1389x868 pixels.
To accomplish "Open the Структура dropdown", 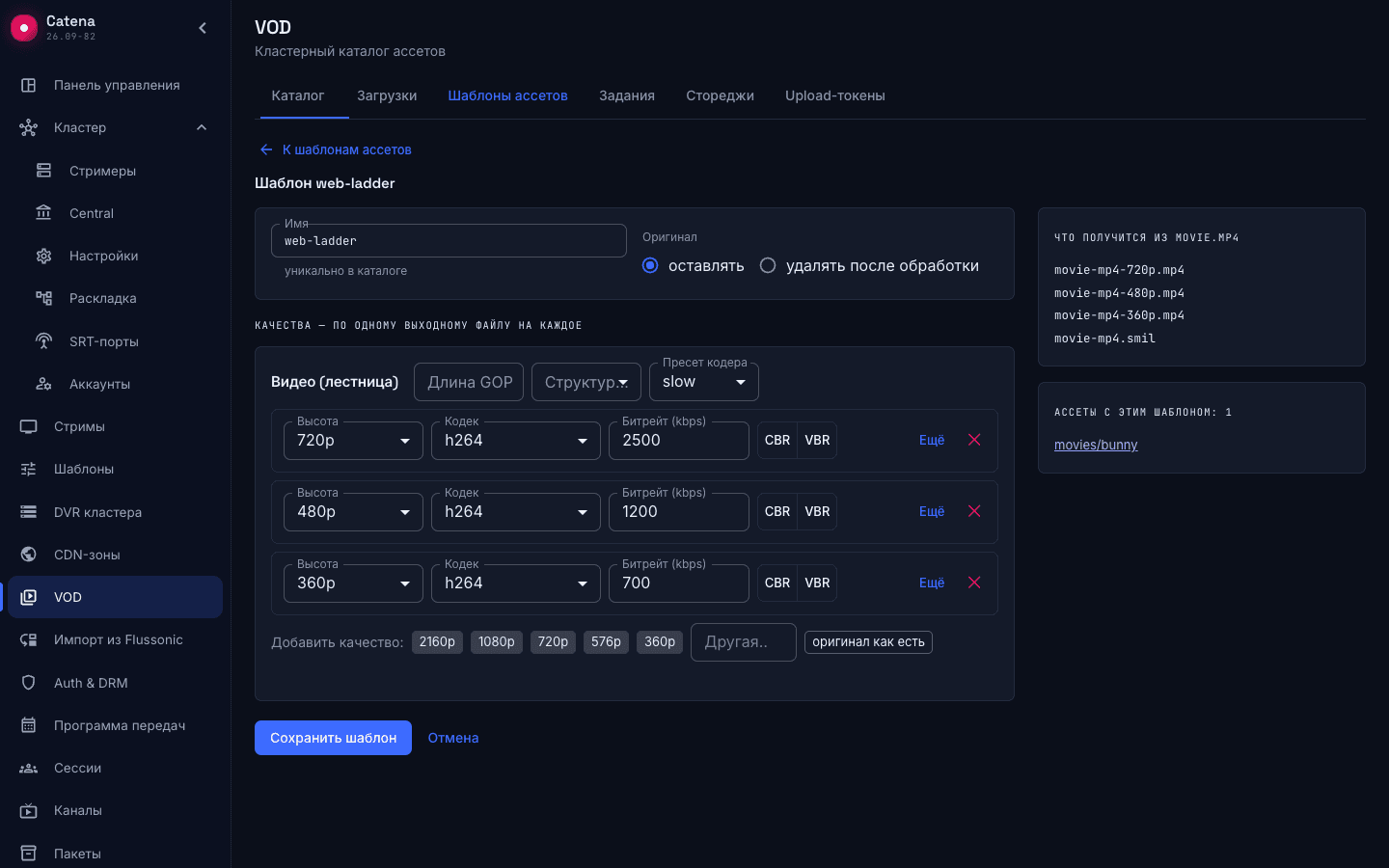I will coord(586,382).
